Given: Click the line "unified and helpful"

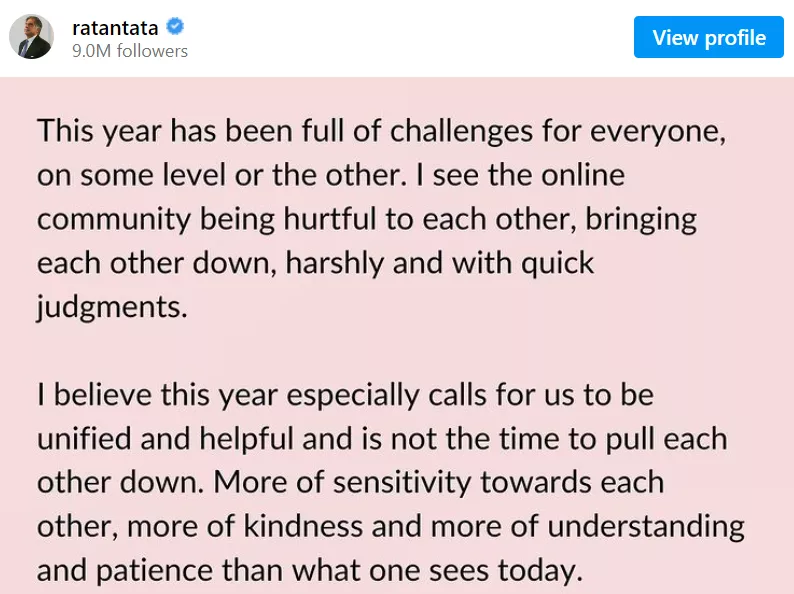Looking at the screenshot, I should tap(382, 438).
